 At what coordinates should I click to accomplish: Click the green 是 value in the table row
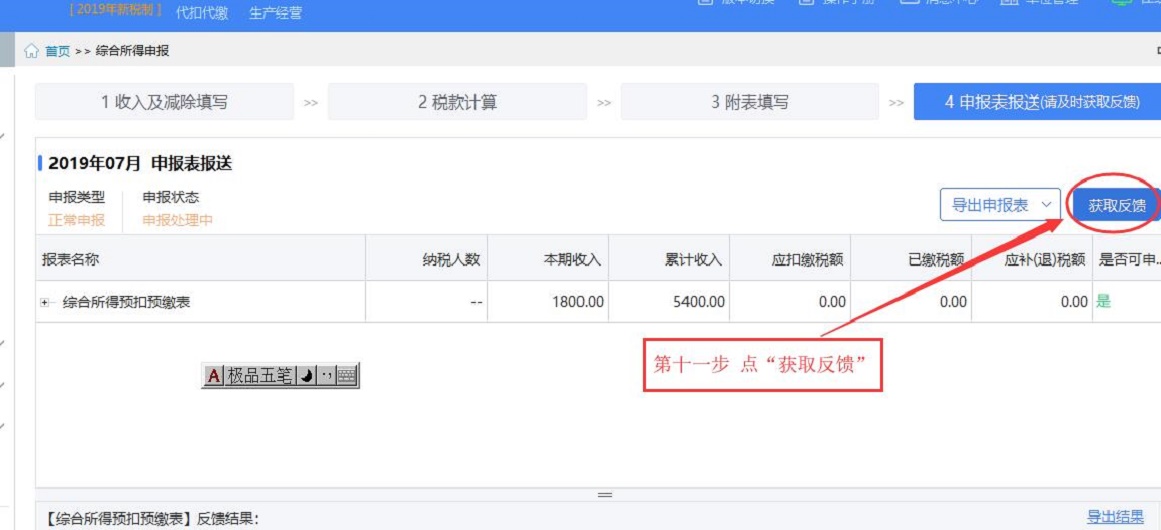1103,301
